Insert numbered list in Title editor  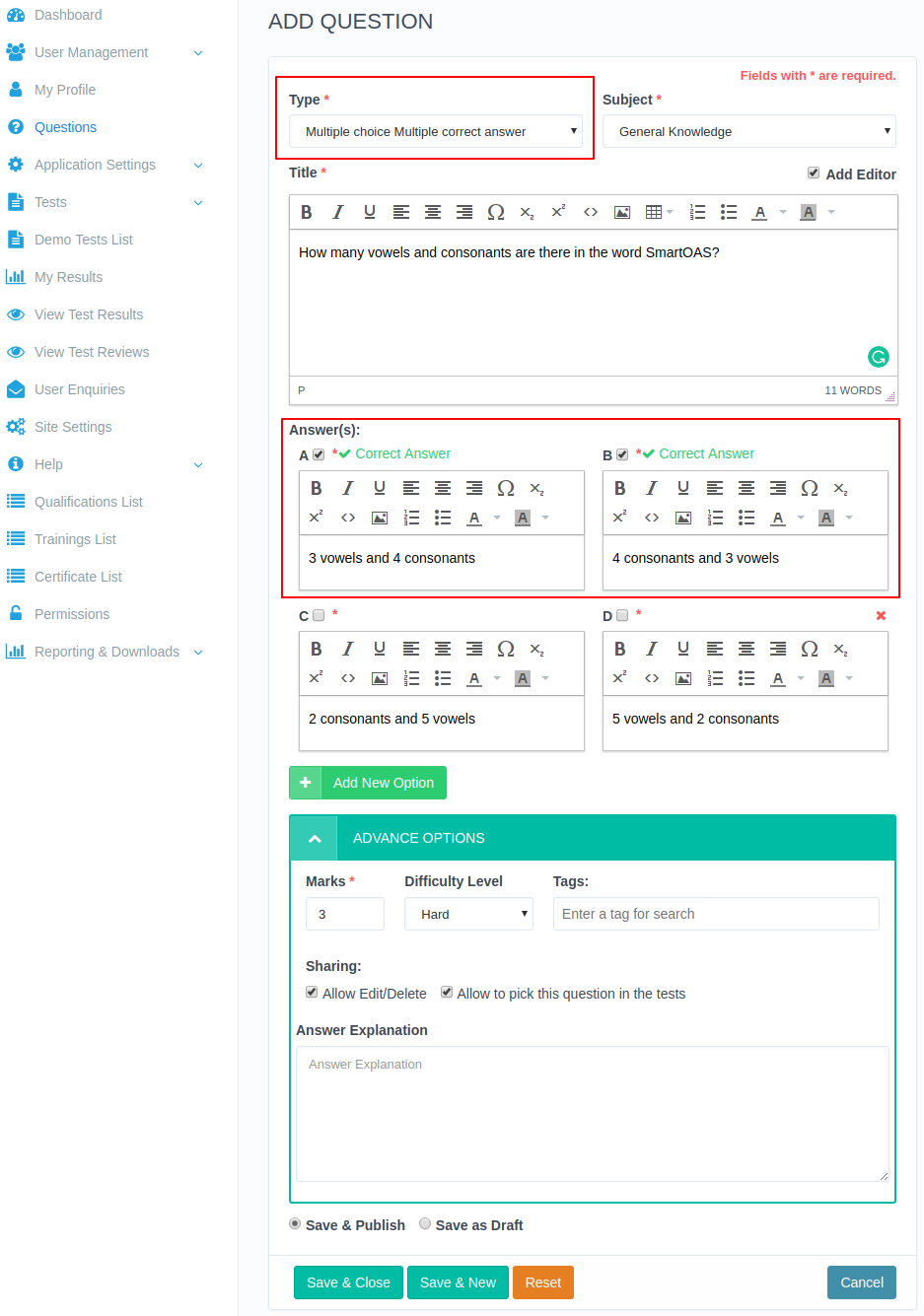[697, 212]
